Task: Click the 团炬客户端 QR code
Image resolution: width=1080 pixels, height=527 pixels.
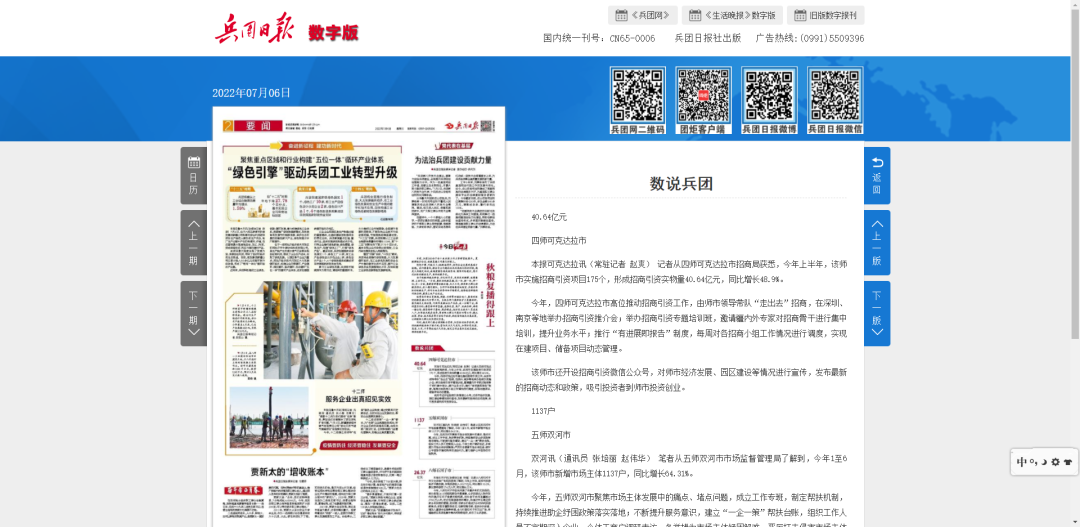Action: point(703,100)
